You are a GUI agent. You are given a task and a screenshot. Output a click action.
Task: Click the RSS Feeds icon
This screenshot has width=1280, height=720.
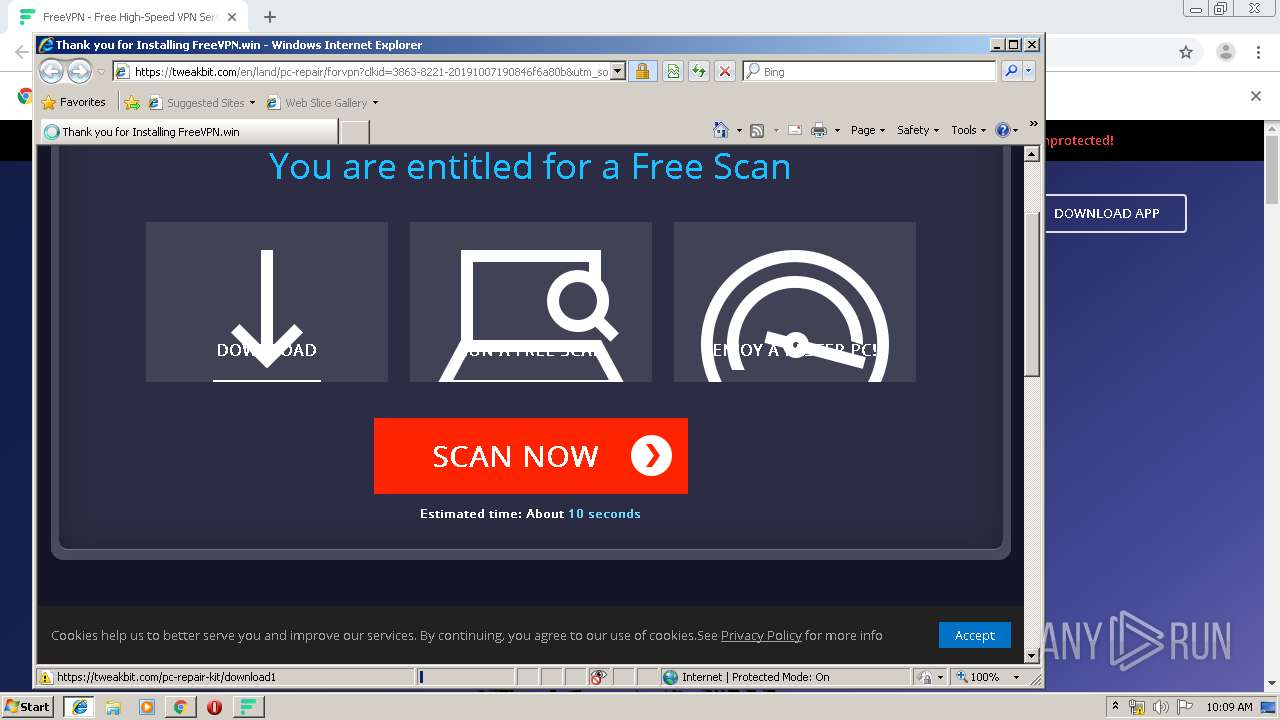click(x=757, y=130)
